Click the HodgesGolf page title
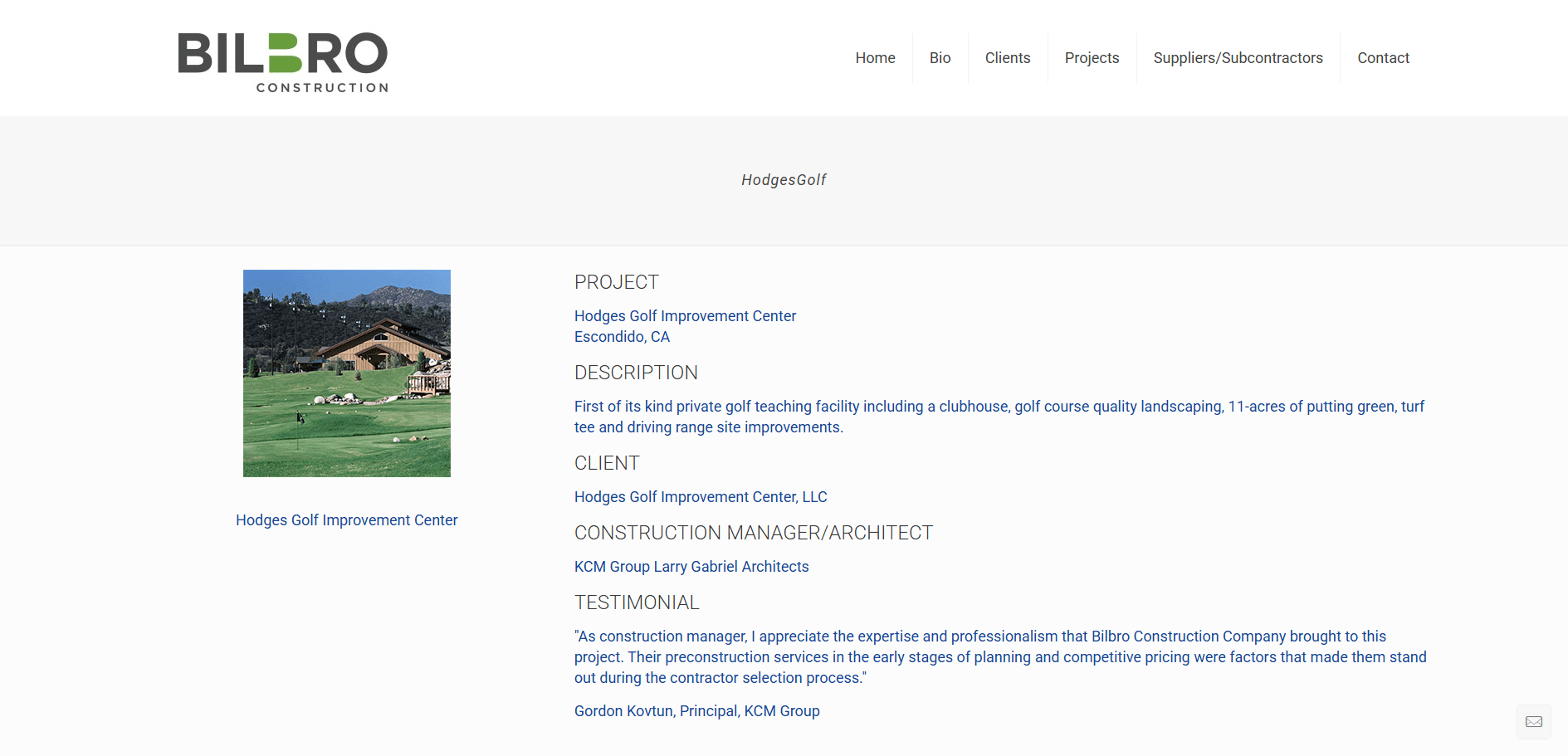The height and width of the screenshot is (756, 1568). [x=784, y=180]
